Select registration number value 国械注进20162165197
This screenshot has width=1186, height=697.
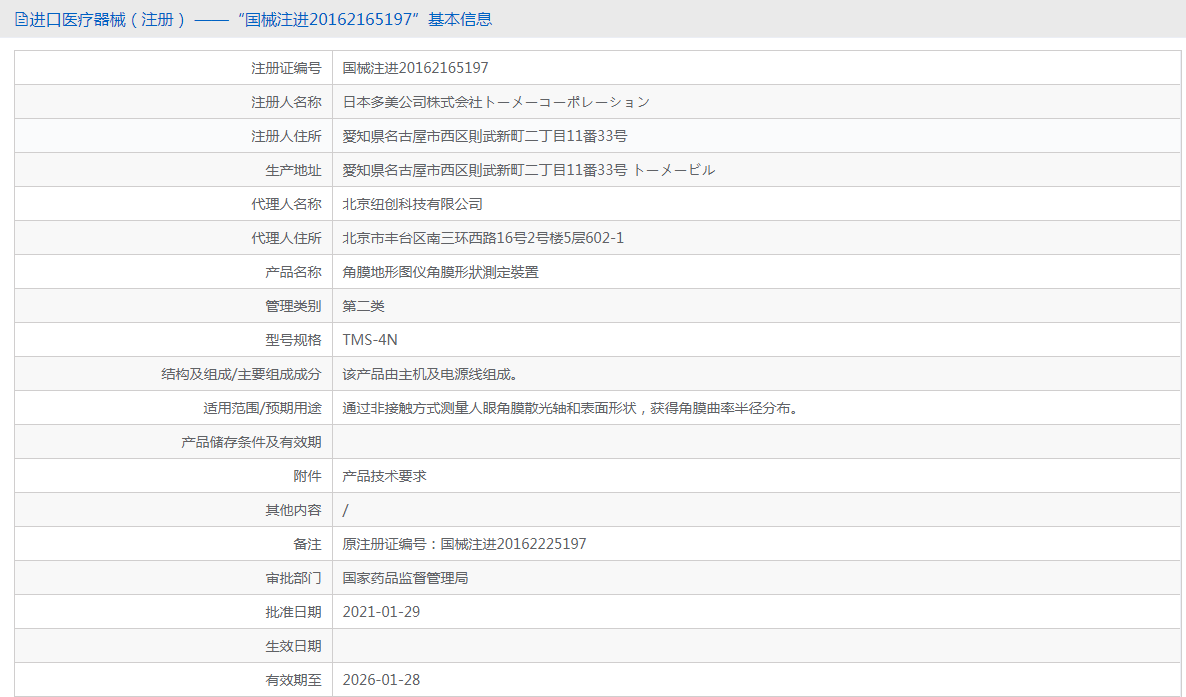(x=415, y=68)
